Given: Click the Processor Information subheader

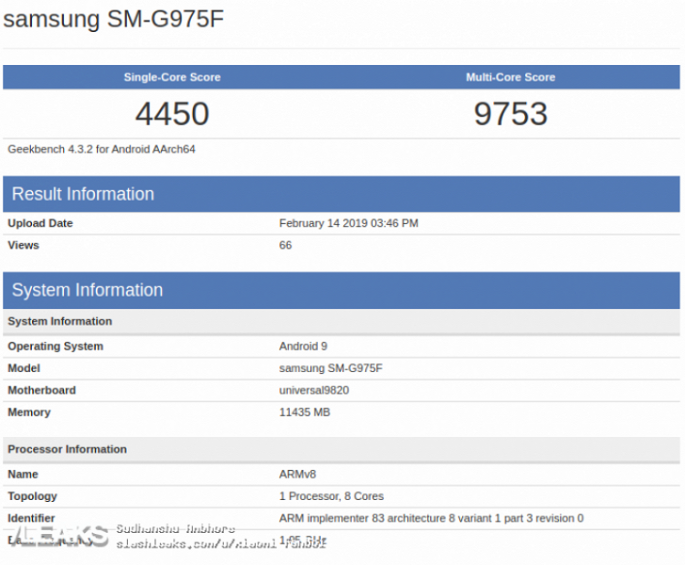Looking at the screenshot, I should (x=67, y=449).
